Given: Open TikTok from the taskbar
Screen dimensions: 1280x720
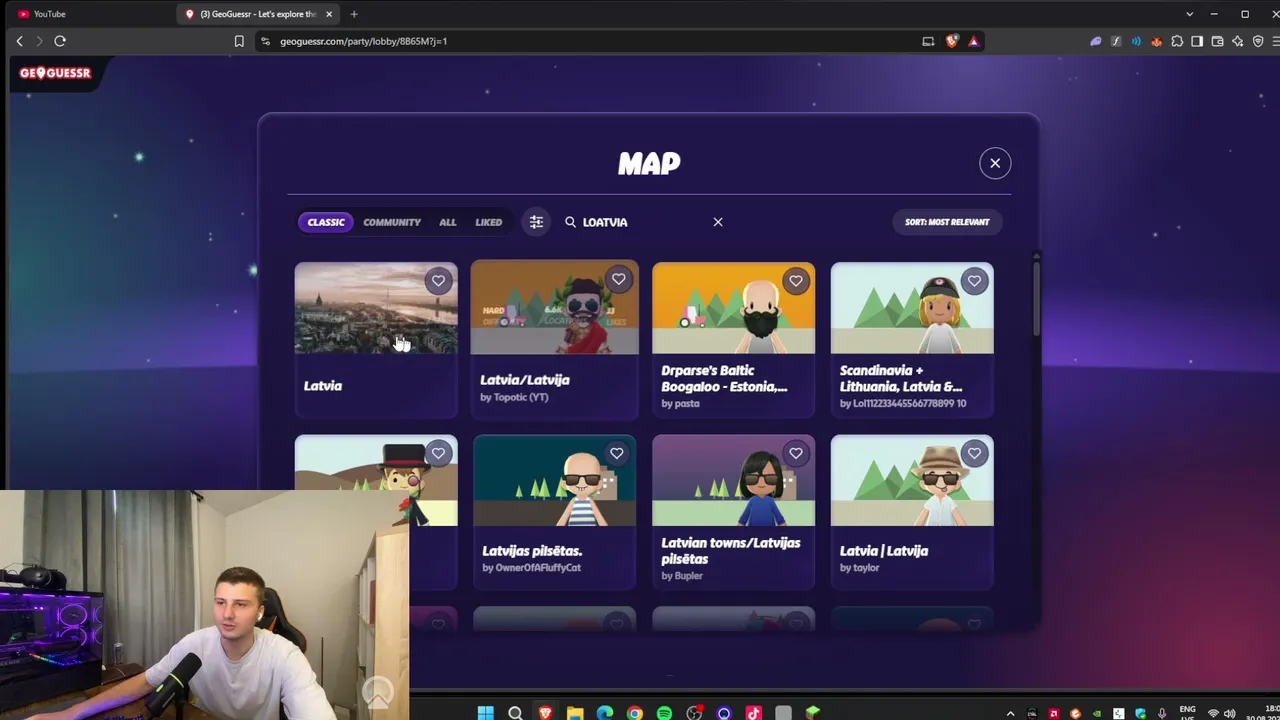Looking at the screenshot, I should [754, 713].
